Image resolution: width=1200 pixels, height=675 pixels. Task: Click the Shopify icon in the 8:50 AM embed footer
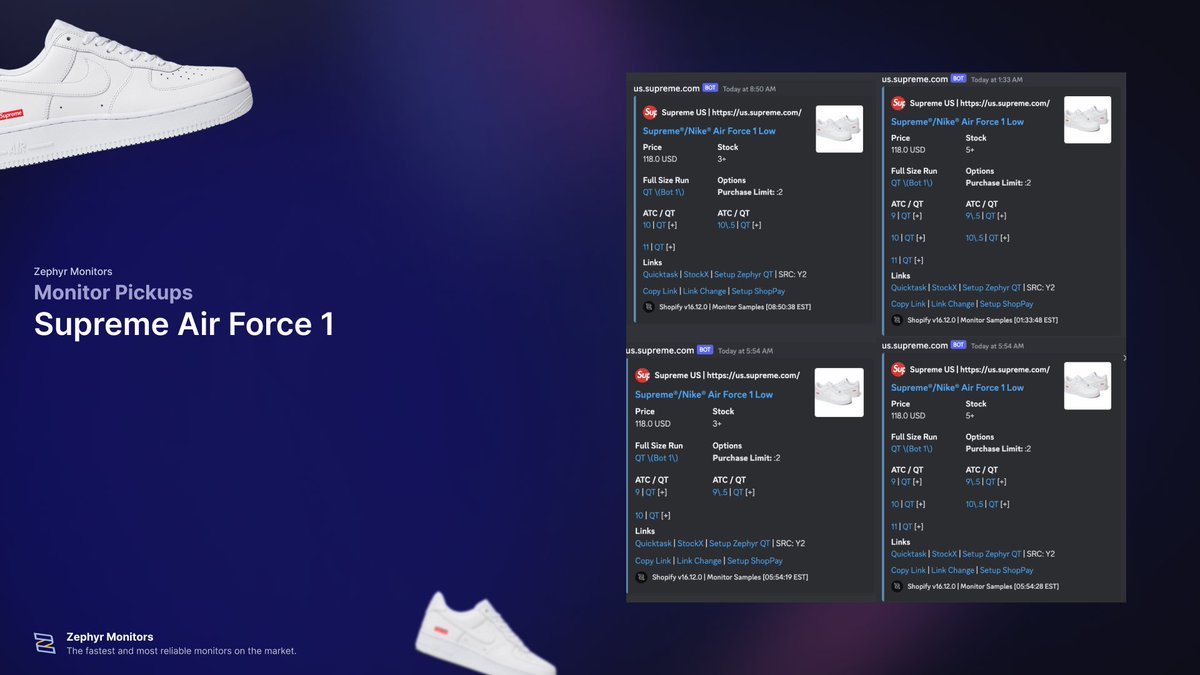[x=647, y=308]
